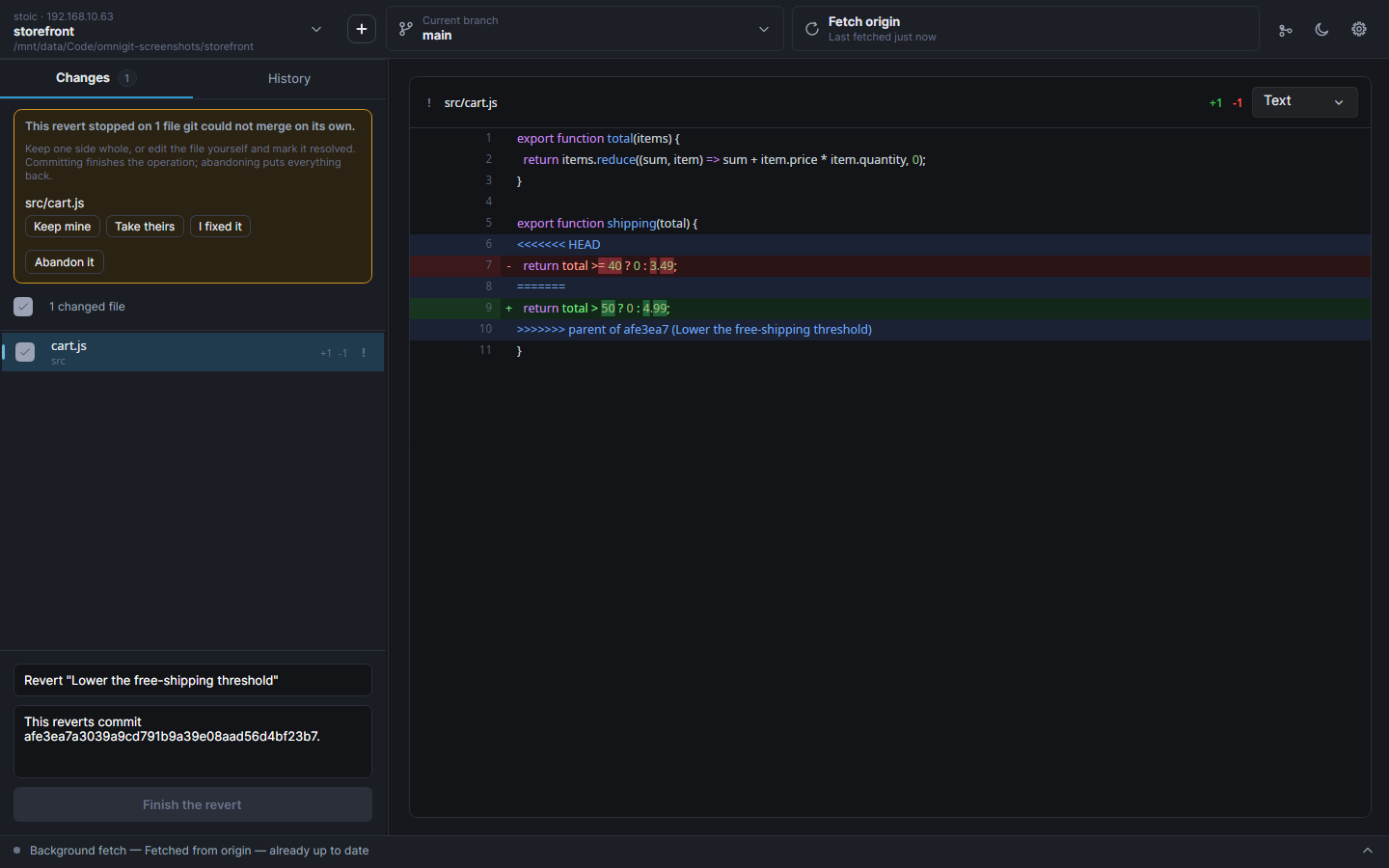Click the status dot in status bar

16,851
